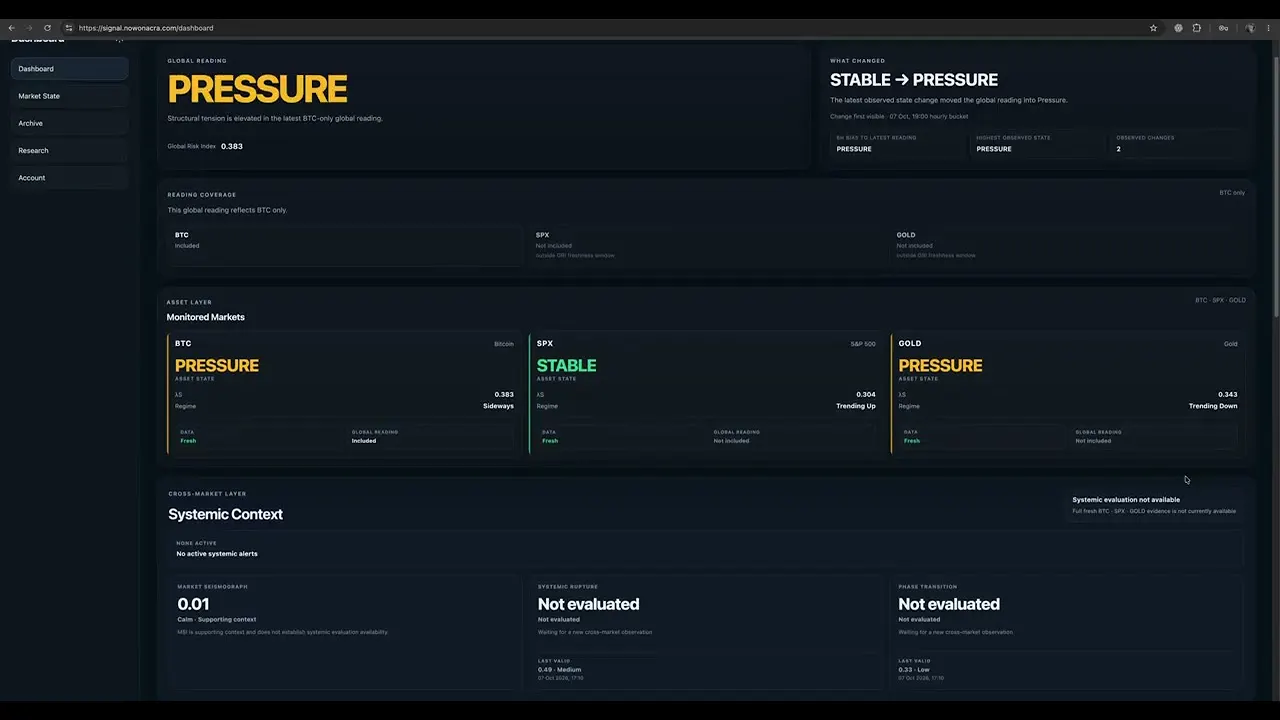This screenshot has width=1280, height=720.
Task: Click the browser forward arrow
Action: pos(28,28)
